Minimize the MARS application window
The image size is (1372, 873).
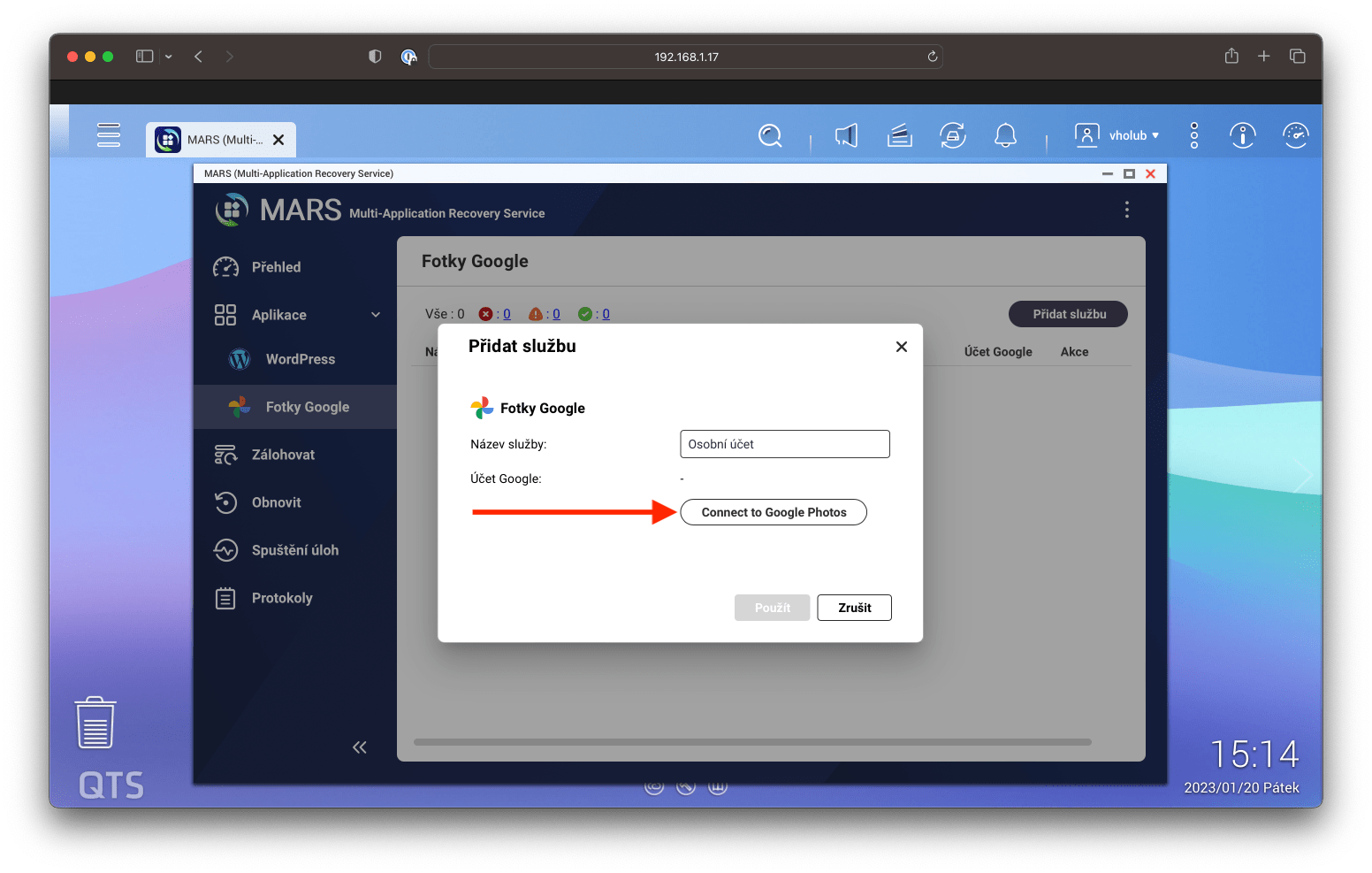[1107, 174]
